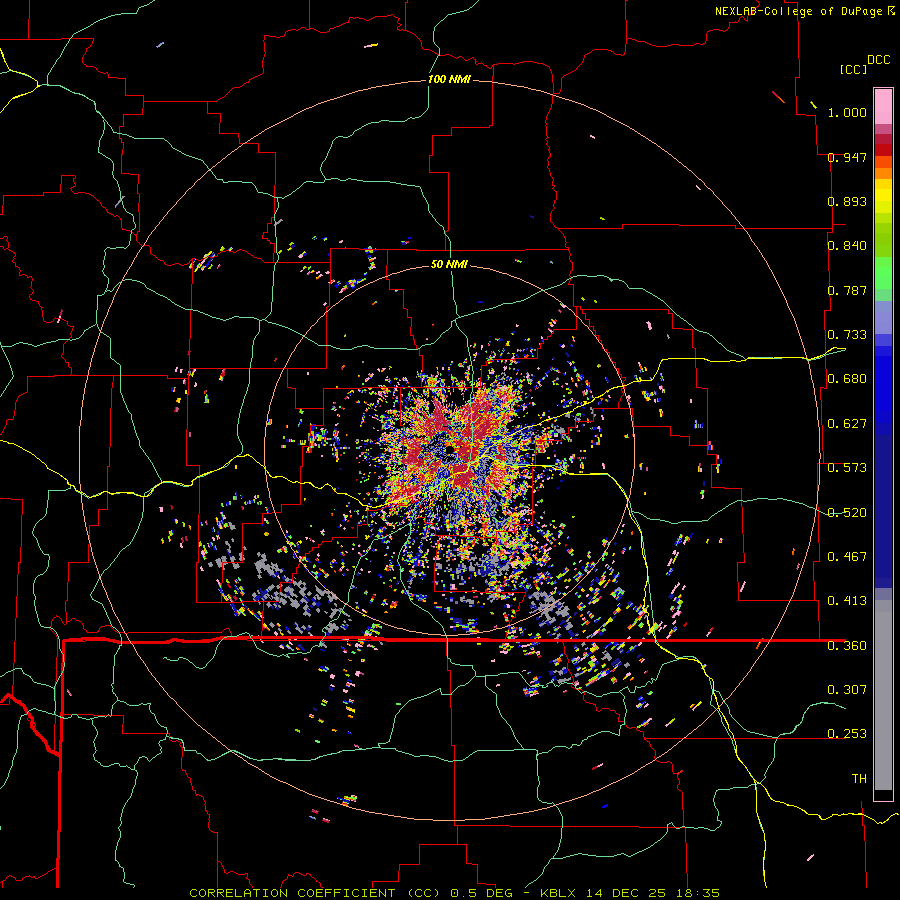Pick the pink segment of the color bar

883,106
